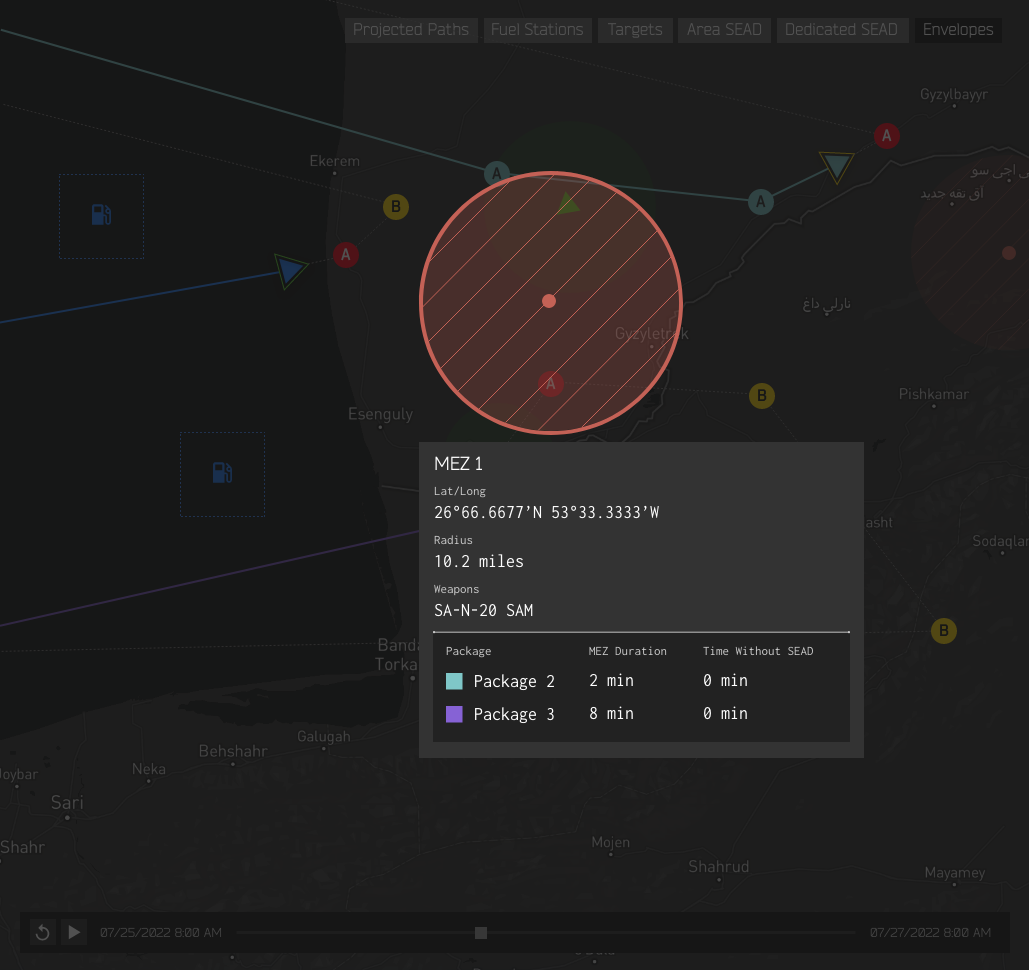Select the lower fuel station icon

pos(222,473)
